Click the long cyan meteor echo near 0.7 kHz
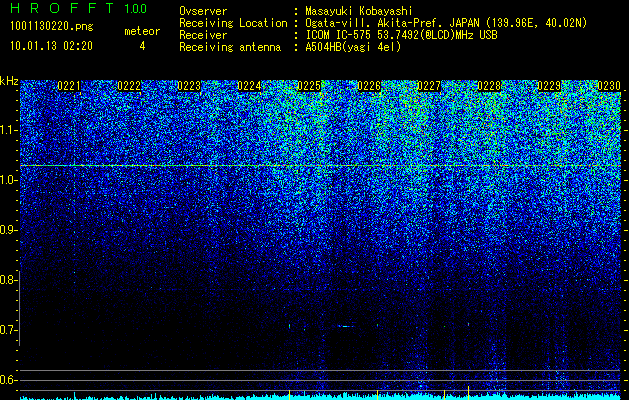Viewport: 629px width, 400px height. (346, 326)
